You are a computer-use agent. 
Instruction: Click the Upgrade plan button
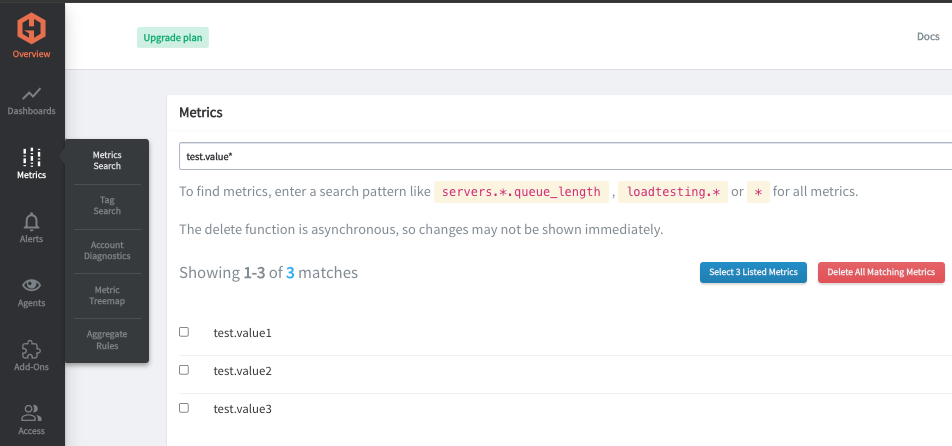point(173,37)
